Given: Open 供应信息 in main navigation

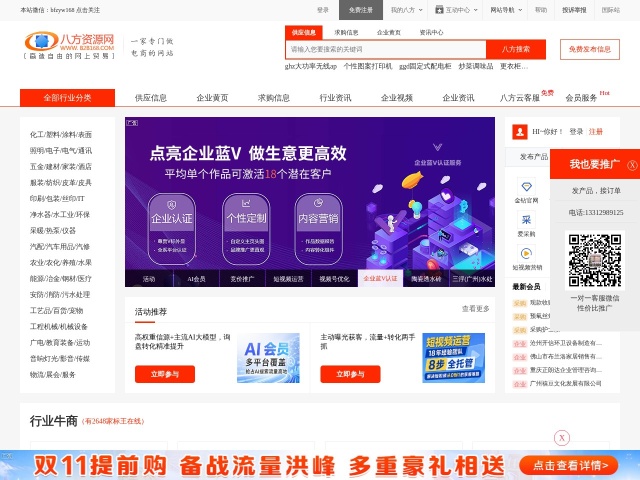Looking at the screenshot, I should tap(151, 98).
